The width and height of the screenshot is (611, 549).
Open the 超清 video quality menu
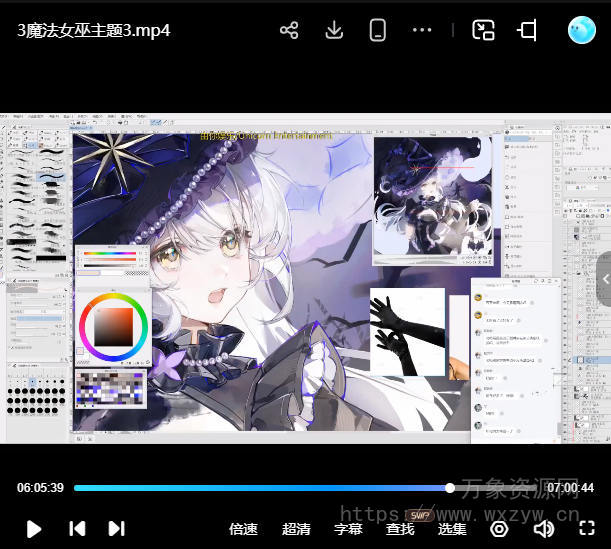(296, 529)
